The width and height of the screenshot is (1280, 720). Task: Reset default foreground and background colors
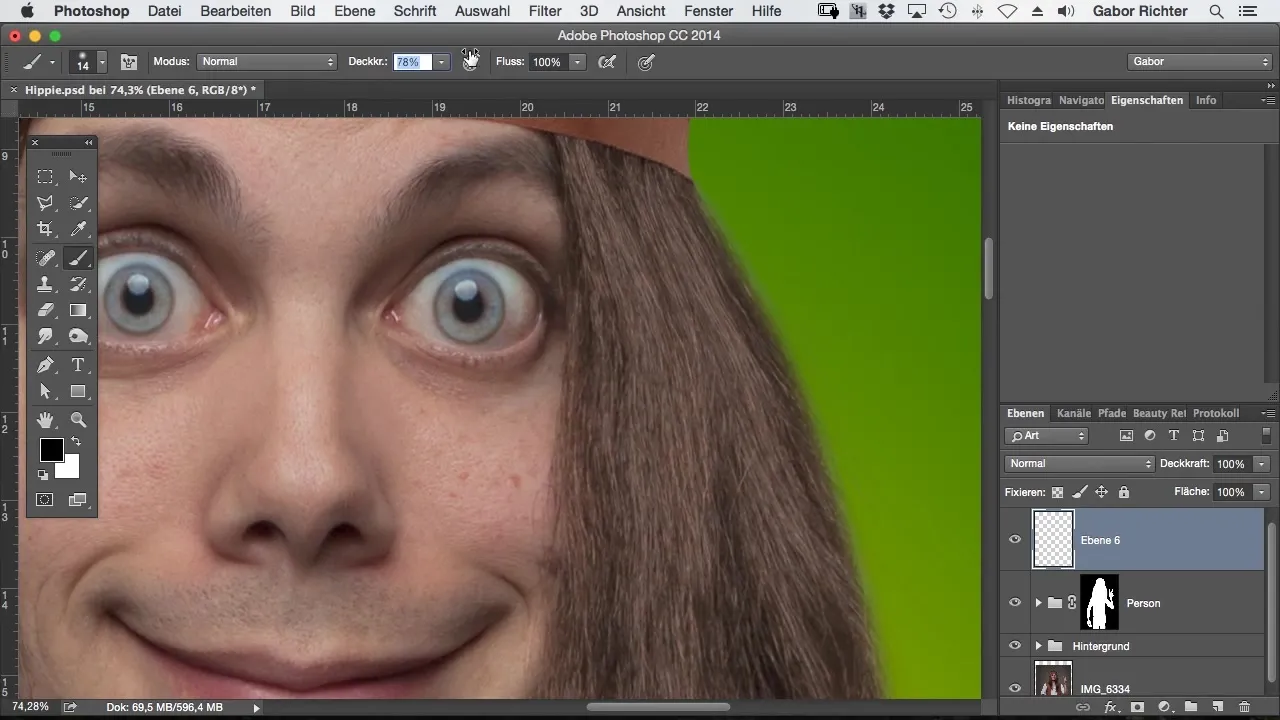(43, 475)
